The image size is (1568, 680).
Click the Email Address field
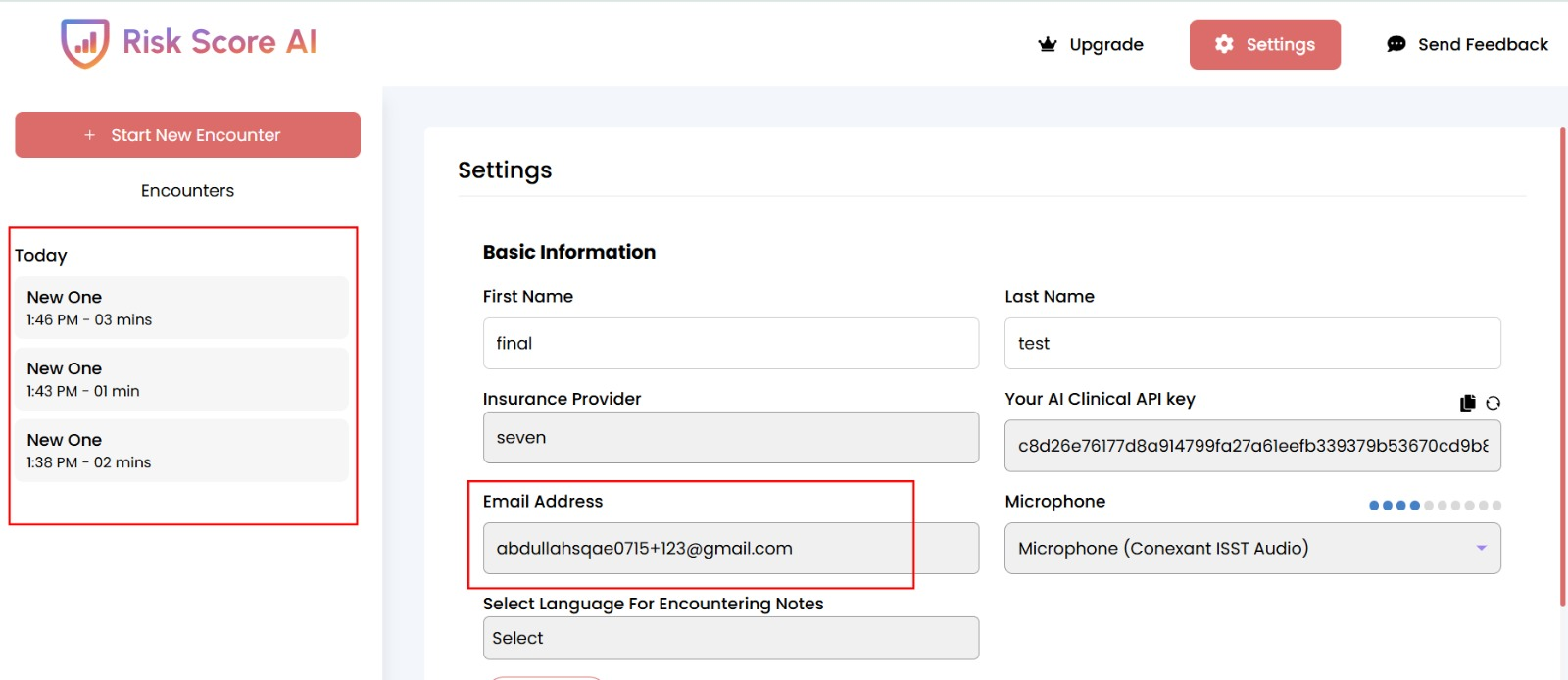point(731,548)
